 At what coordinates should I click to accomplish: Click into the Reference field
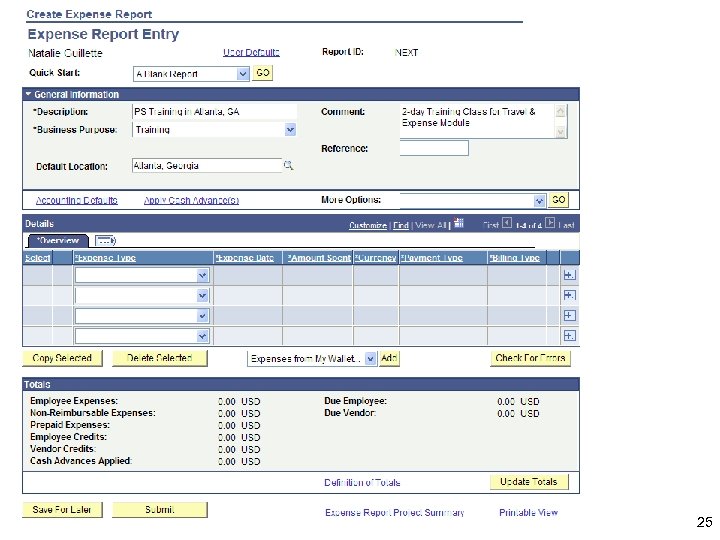(434, 148)
